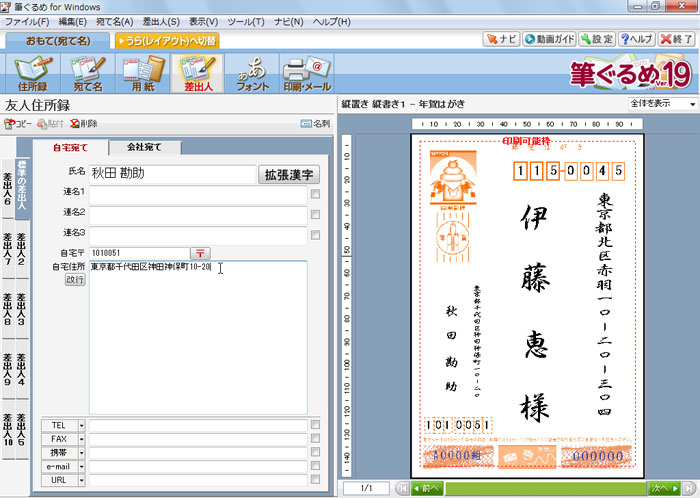Tick the checkbox for the e-mail row
This screenshot has height=498, width=700.
(315, 466)
